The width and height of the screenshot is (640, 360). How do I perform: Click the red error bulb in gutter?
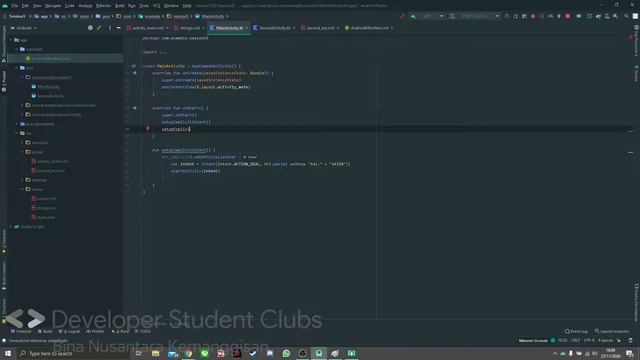pos(148,129)
